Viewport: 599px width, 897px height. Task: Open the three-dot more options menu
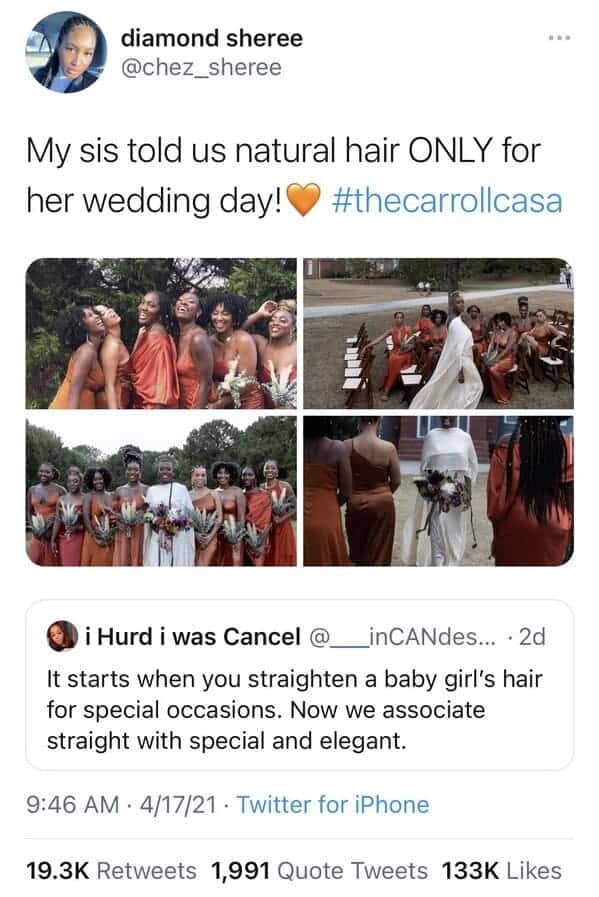coord(559,38)
